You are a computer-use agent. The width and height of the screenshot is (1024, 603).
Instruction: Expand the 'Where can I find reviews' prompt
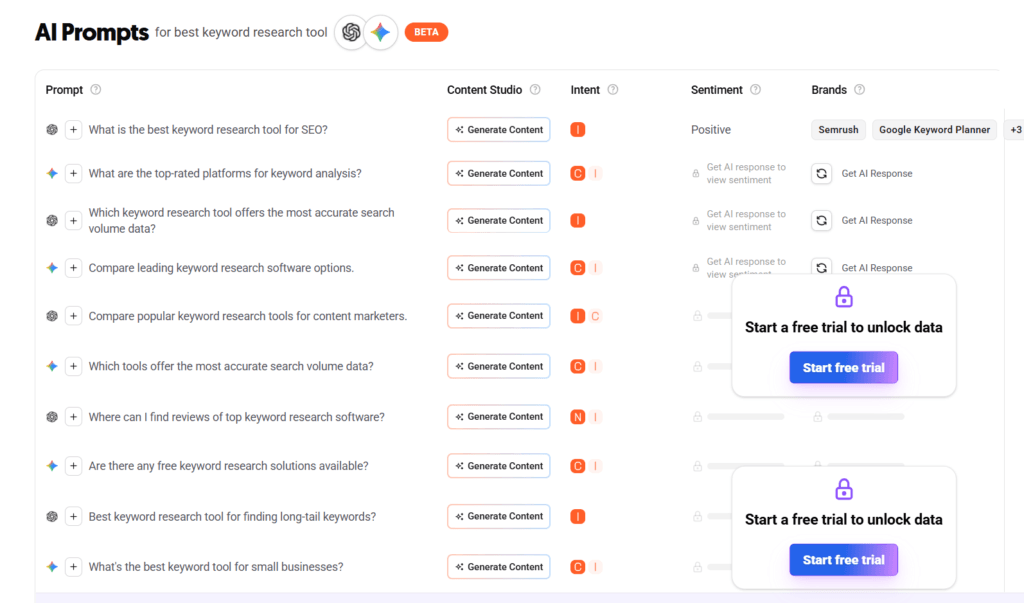73,417
